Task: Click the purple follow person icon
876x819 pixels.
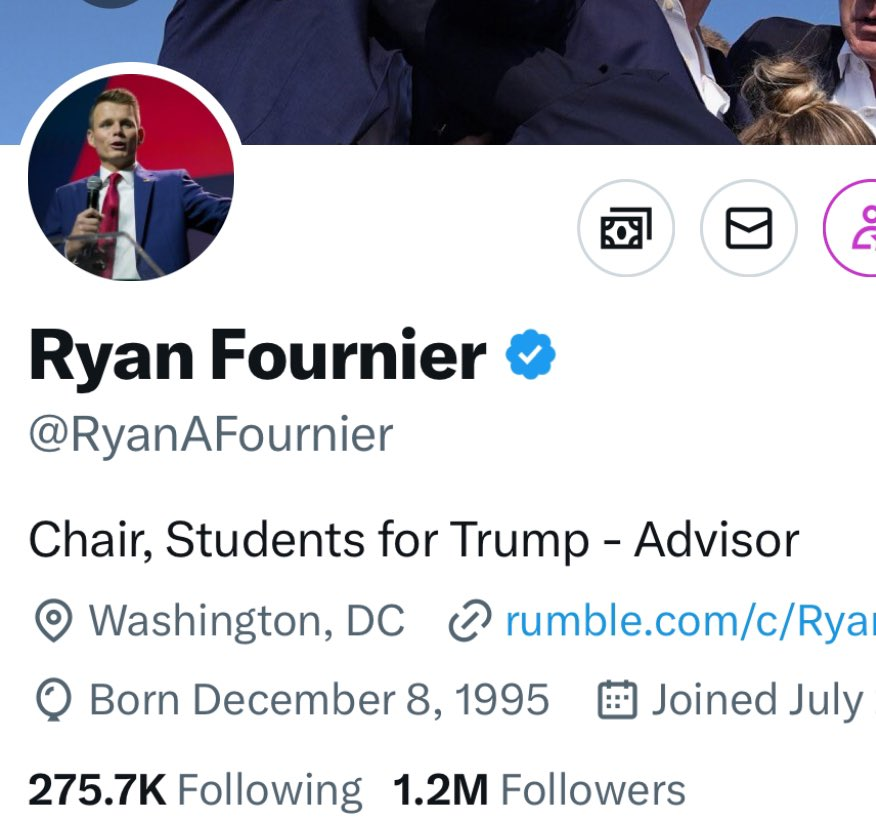Action: tap(850, 228)
